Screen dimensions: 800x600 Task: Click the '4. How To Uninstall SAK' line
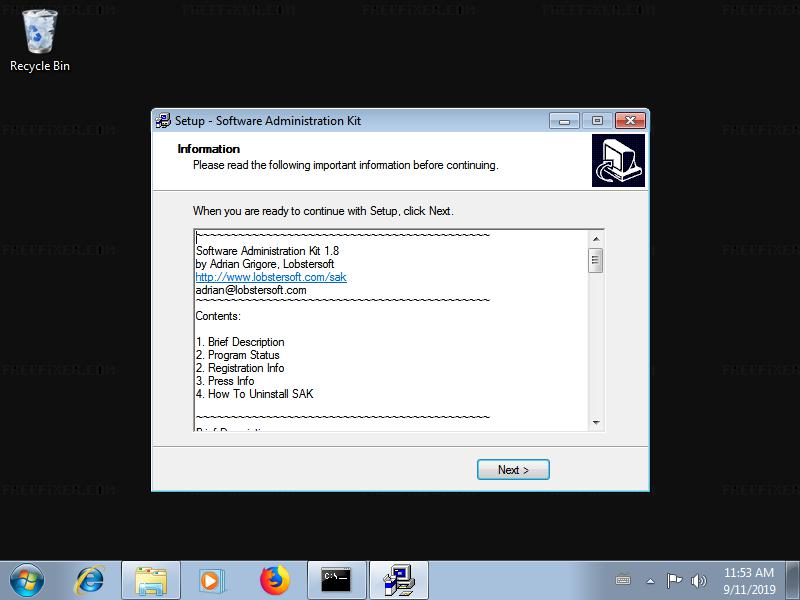click(x=255, y=394)
